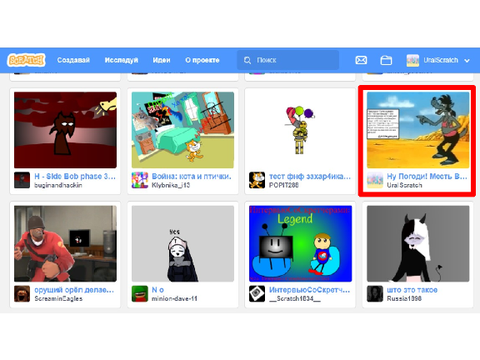The width and height of the screenshot is (480, 360).
Task: Open the Legend interview project thumbnail
Action: point(300,244)
